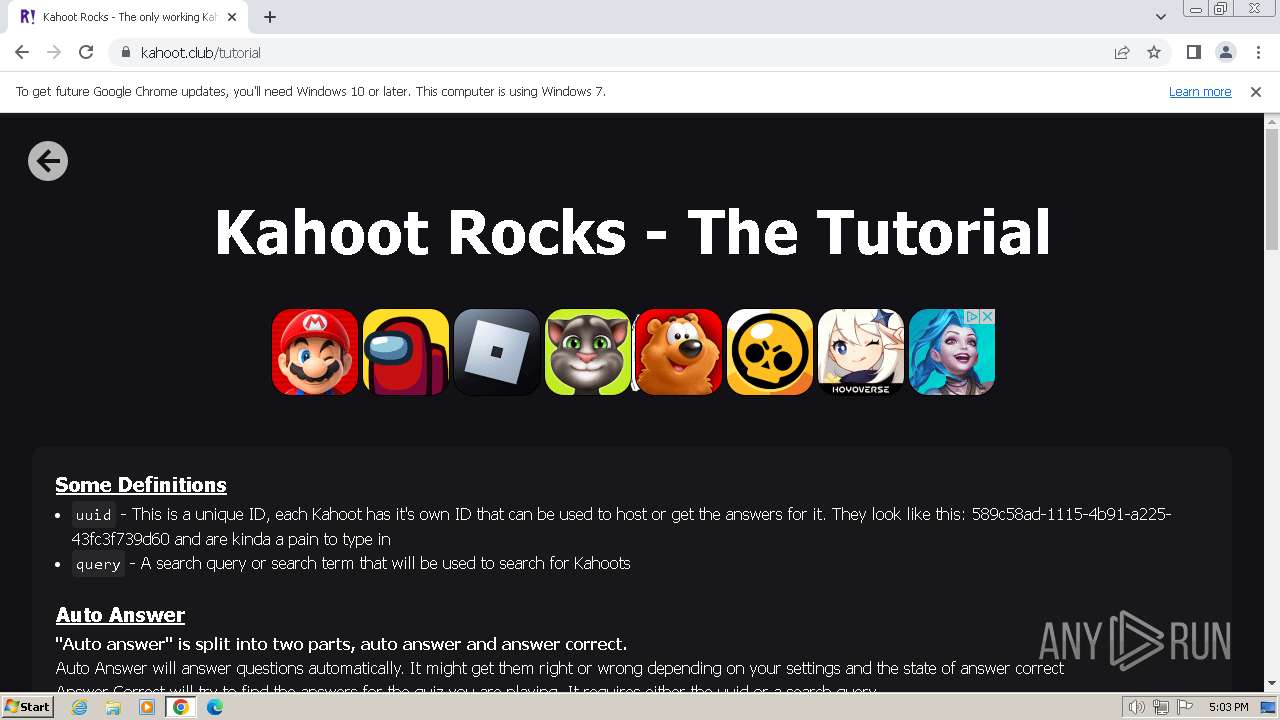Screen dimensions: 1280x720
Task: Open Chrome three-dot menu
Action: point(1257,52)
